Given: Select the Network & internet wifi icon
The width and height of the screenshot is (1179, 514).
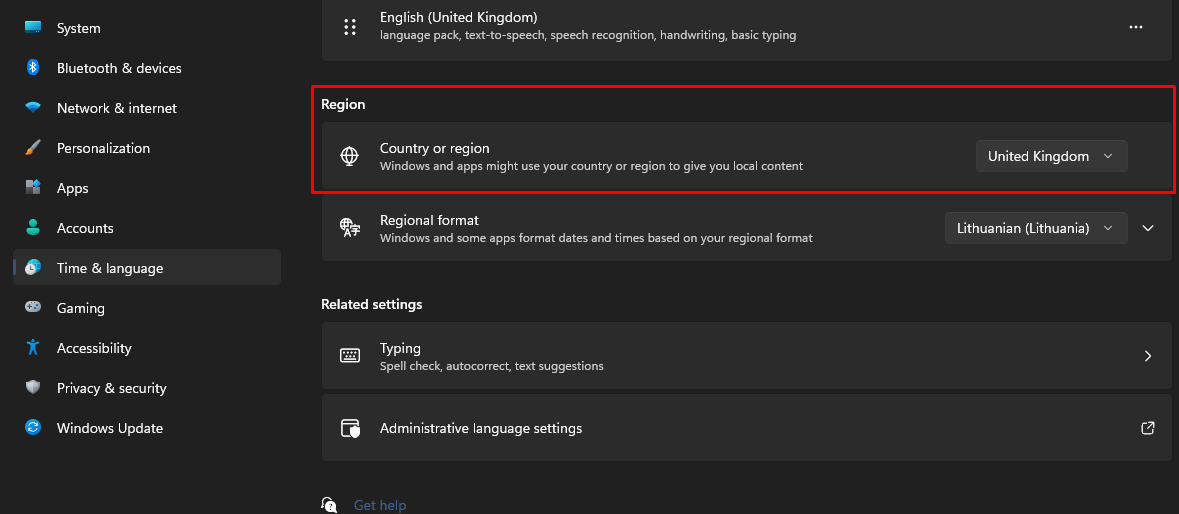Looking at the screenshot, I should pos(33,108).
